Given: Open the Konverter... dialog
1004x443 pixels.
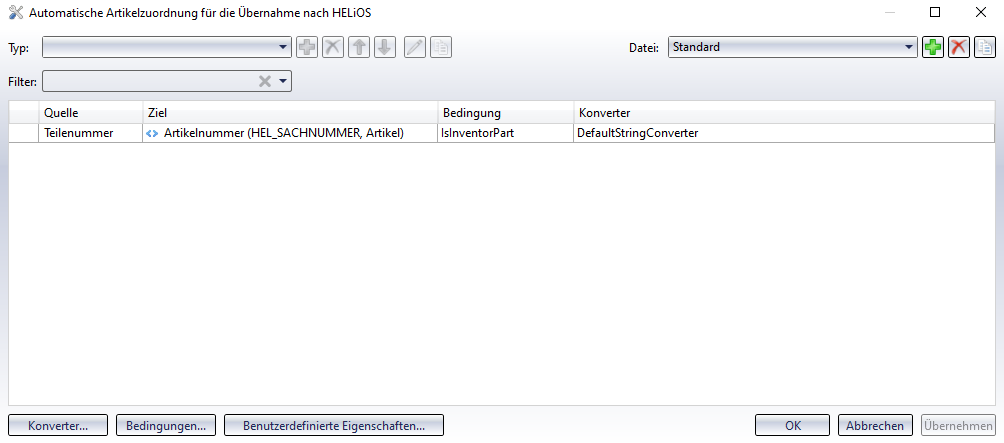Looking at the screenshot, I should pyautogui.click(x=58, y=426).
